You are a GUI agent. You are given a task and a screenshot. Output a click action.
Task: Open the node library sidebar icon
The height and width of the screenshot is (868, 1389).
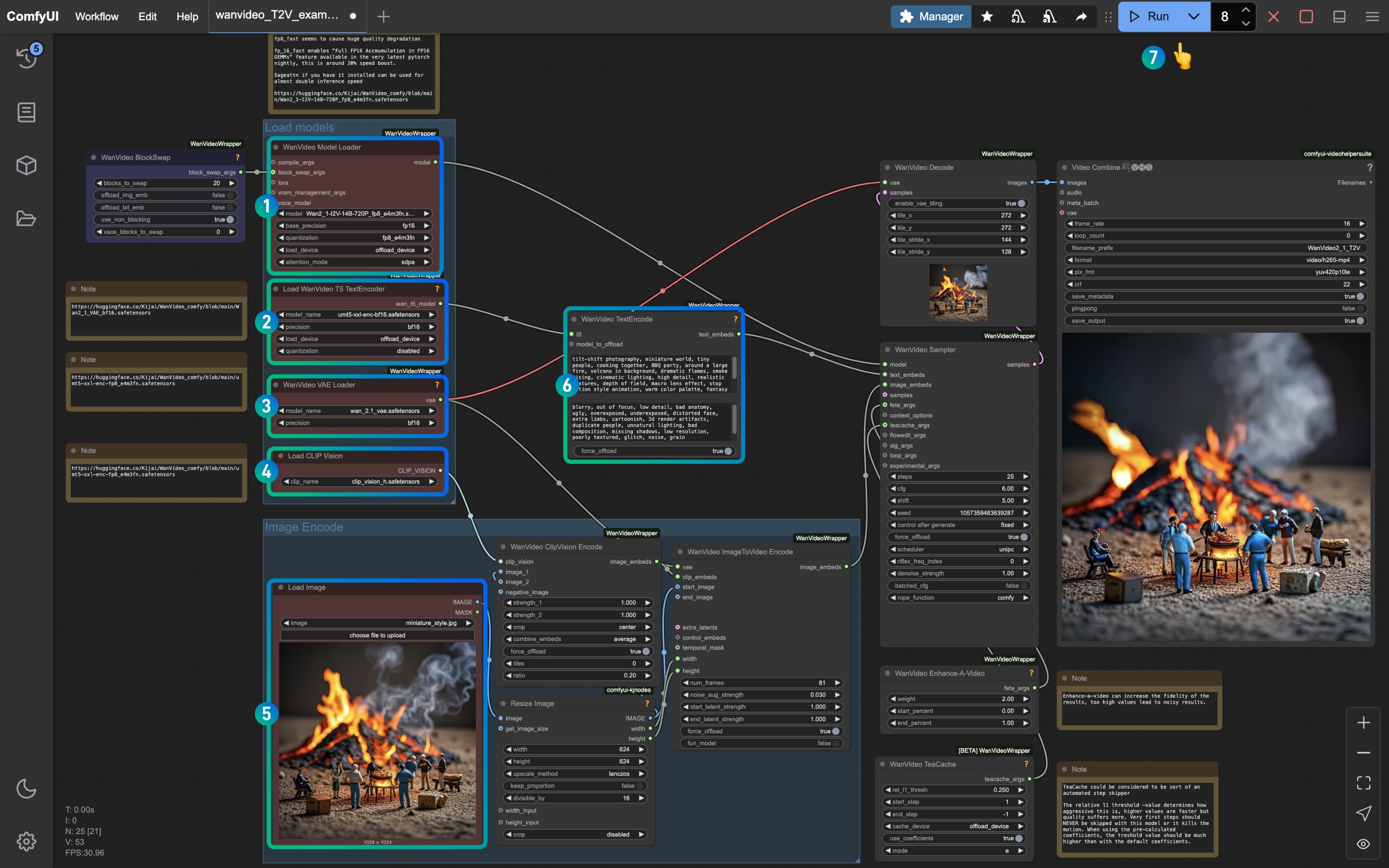coord(26,112)
